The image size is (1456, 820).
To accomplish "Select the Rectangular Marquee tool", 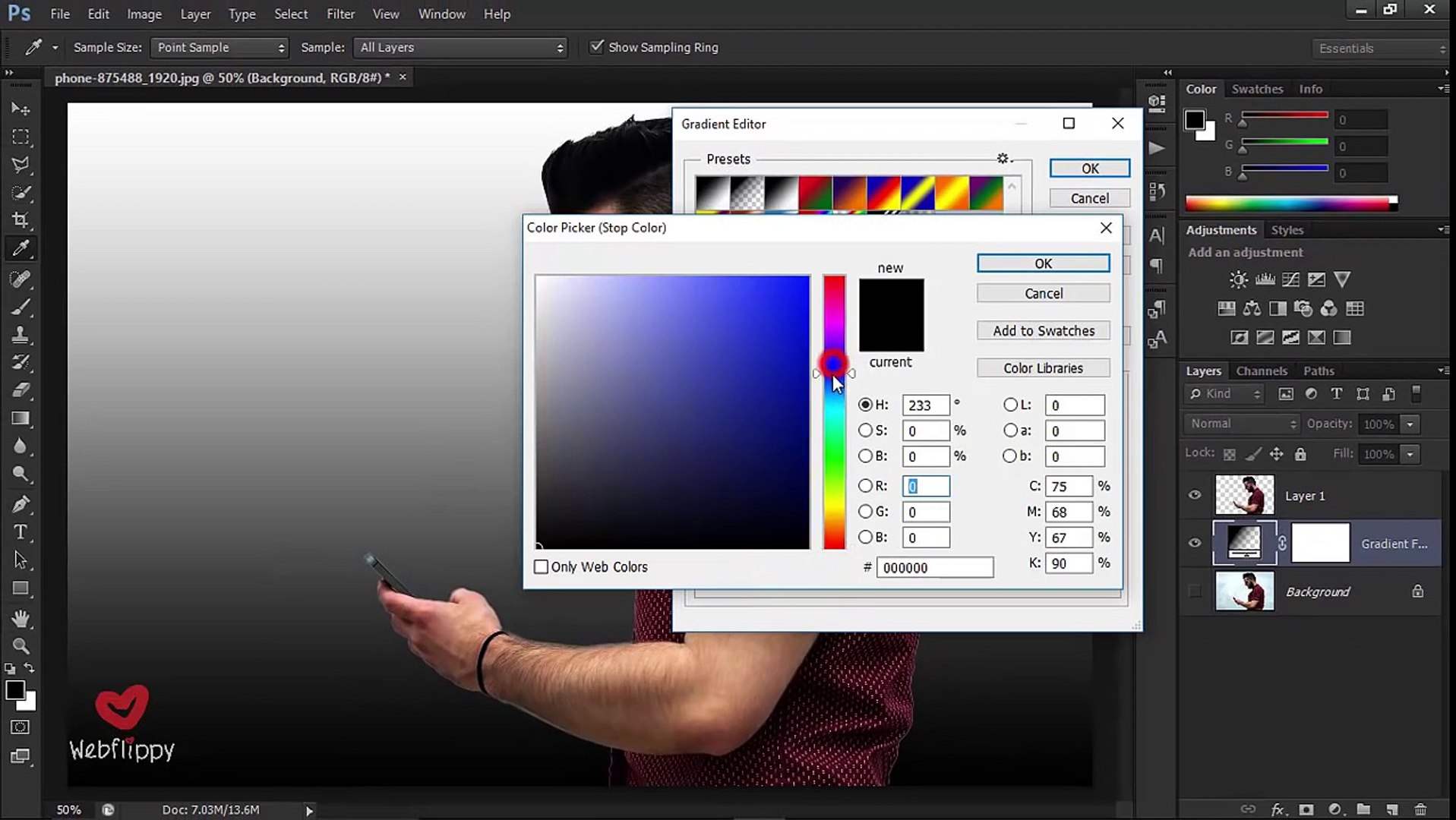I will point(21,137).
